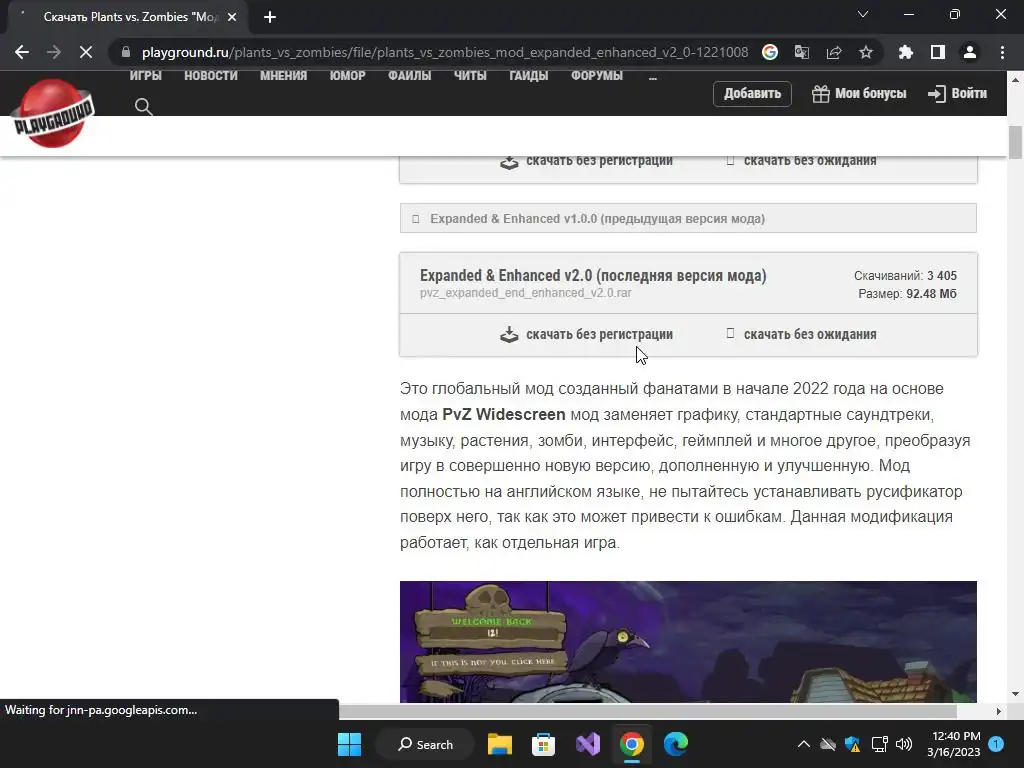1024x768 pixels.
Task: Open the ФАЙЛЫ menu section
Action: [x=409, y=76]
